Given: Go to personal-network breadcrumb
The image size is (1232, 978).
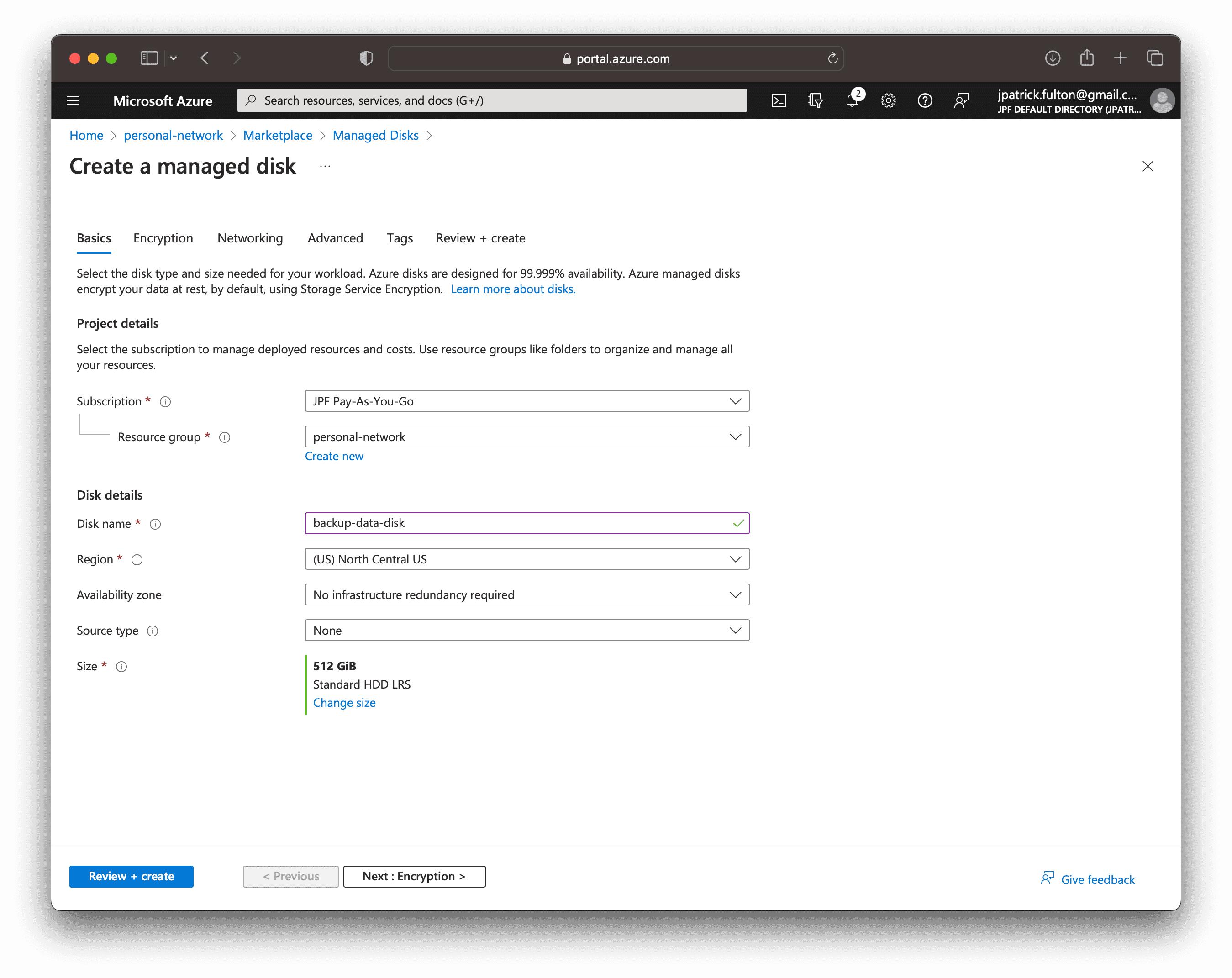Looking at the screenshot, I should 173,136.
